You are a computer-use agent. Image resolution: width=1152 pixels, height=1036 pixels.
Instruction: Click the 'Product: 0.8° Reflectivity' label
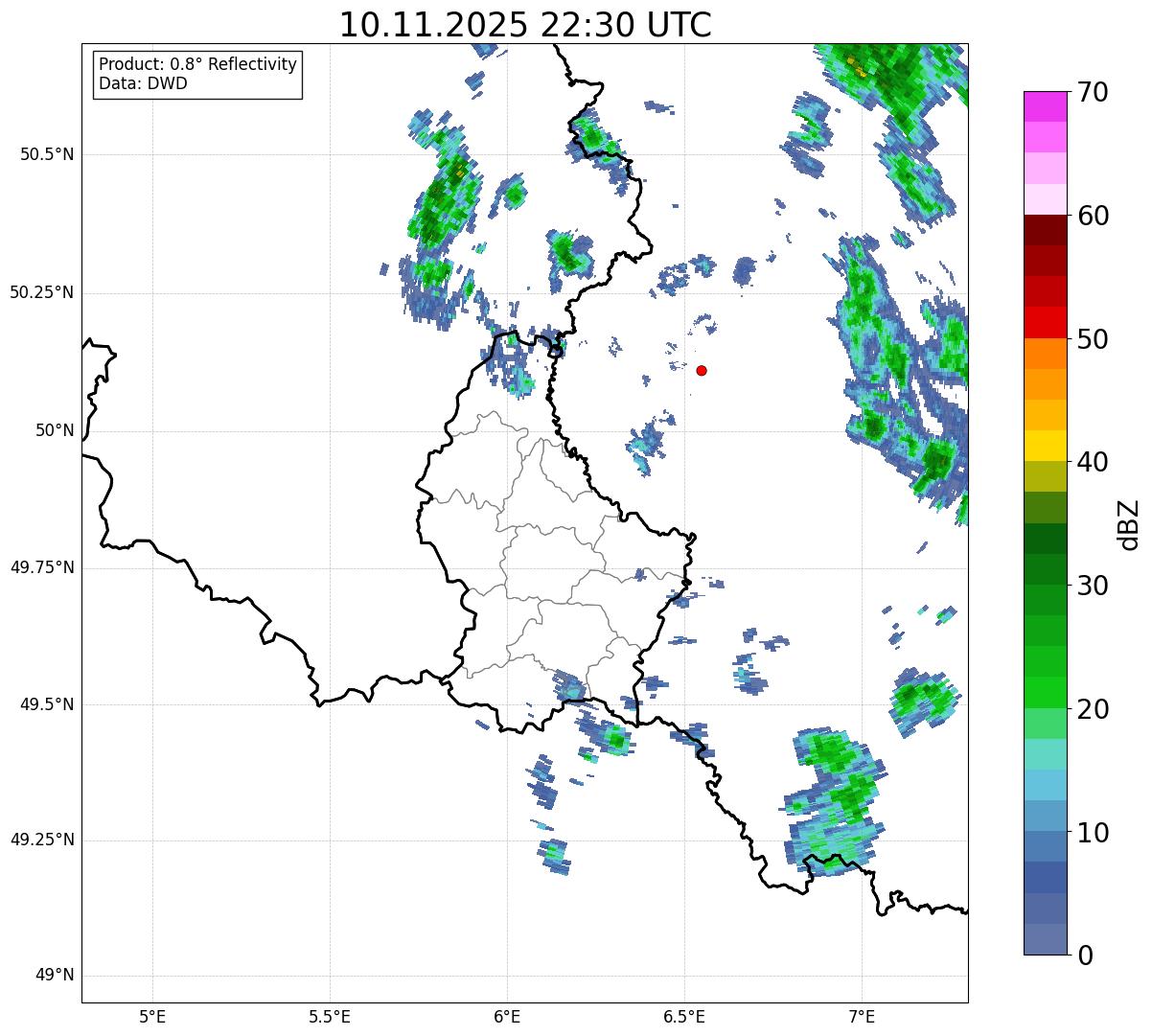click(198, 64)
